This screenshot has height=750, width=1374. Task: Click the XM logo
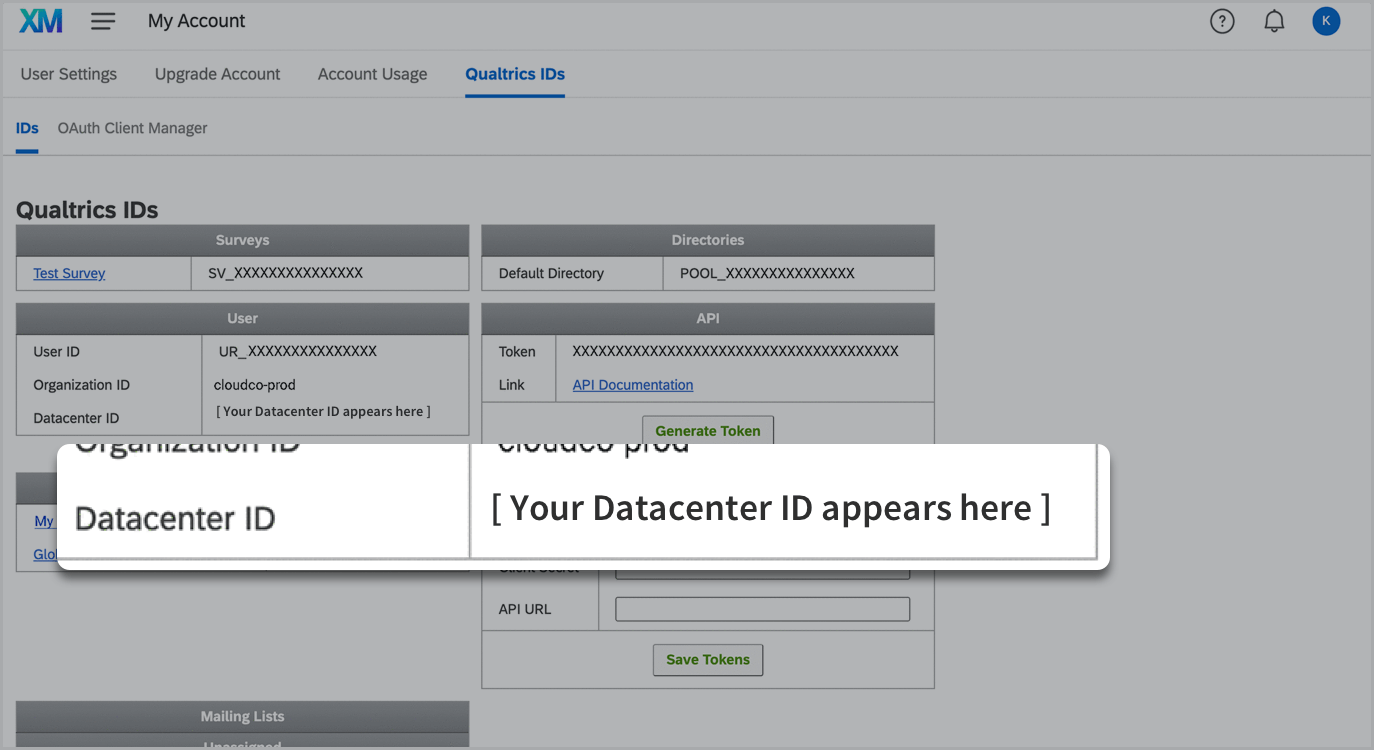(41, 21)
